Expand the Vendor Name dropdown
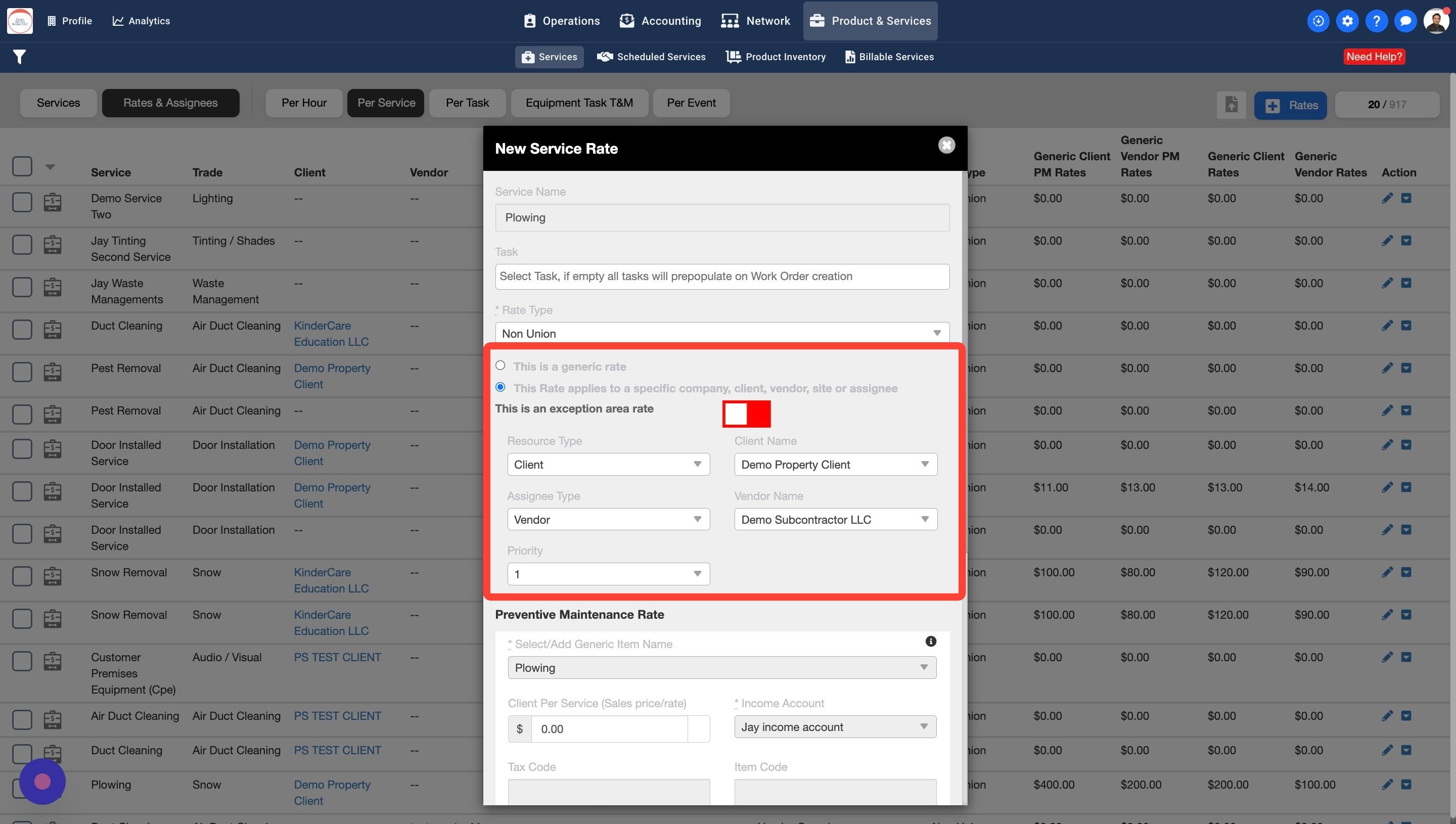Screen dimensions: 1456x824 [x=835, y=519]
